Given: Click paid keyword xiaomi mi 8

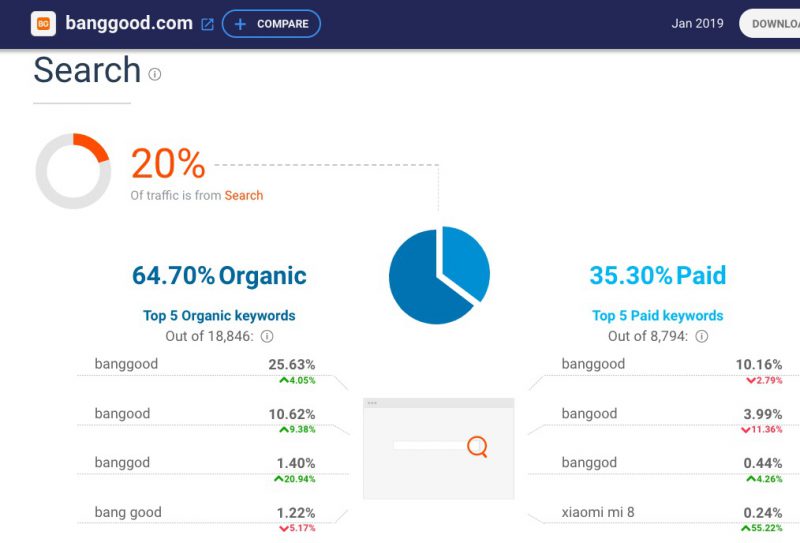Looking at the screenshot, I should tap(598, 512).
